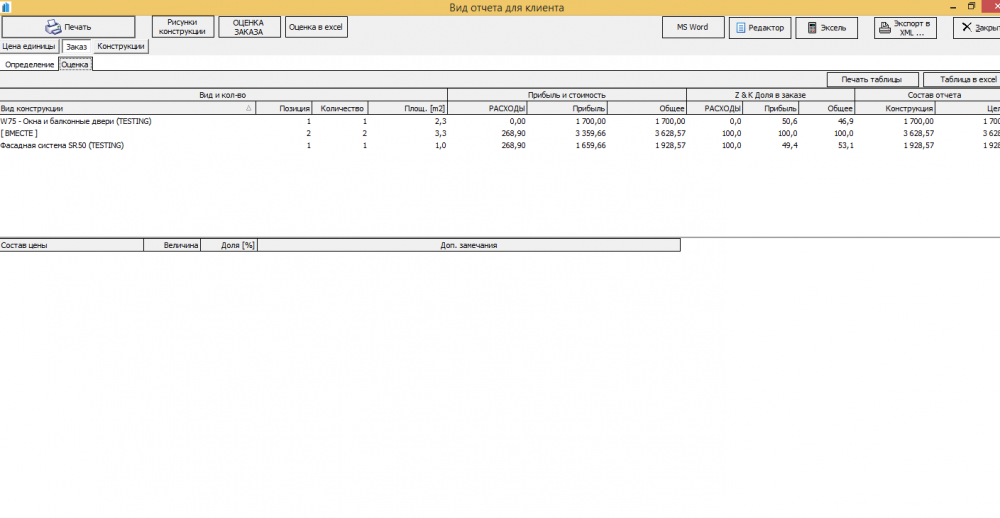Open the MS Word export button

693,27
